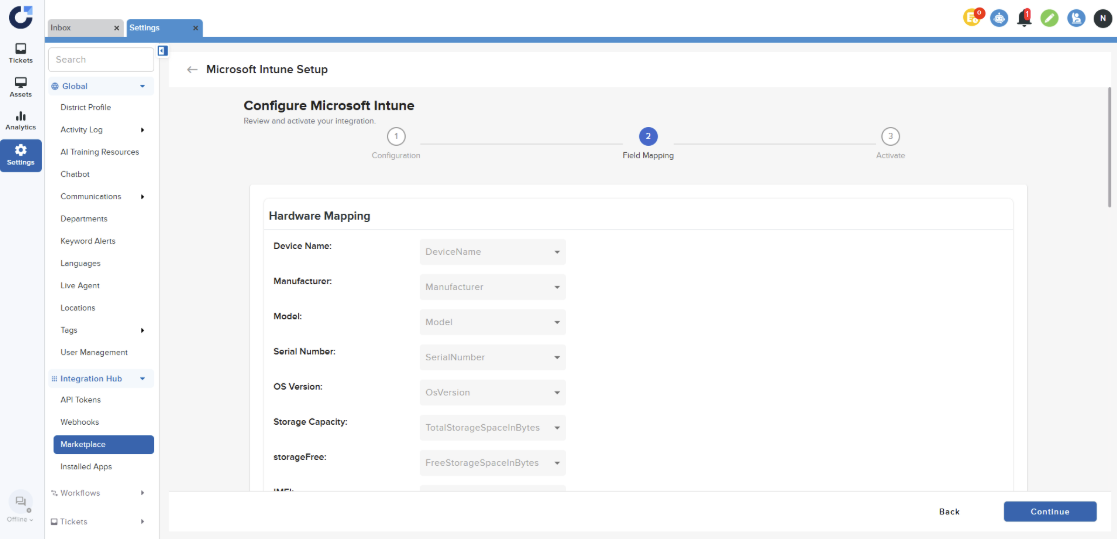Collapse the settings sidebar panel icon
1117x539 pixels.
(162, 50)
